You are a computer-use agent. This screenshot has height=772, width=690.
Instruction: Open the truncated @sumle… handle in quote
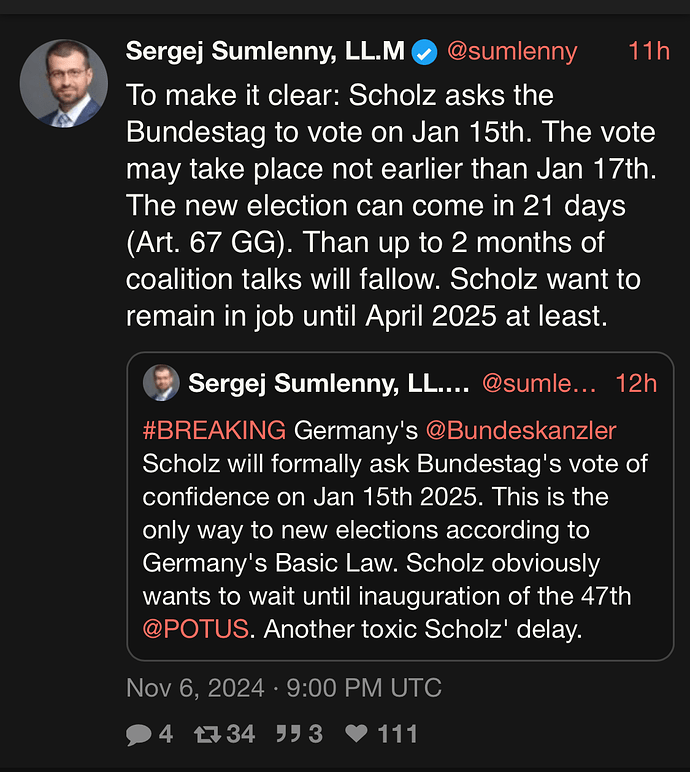[539, 383]
